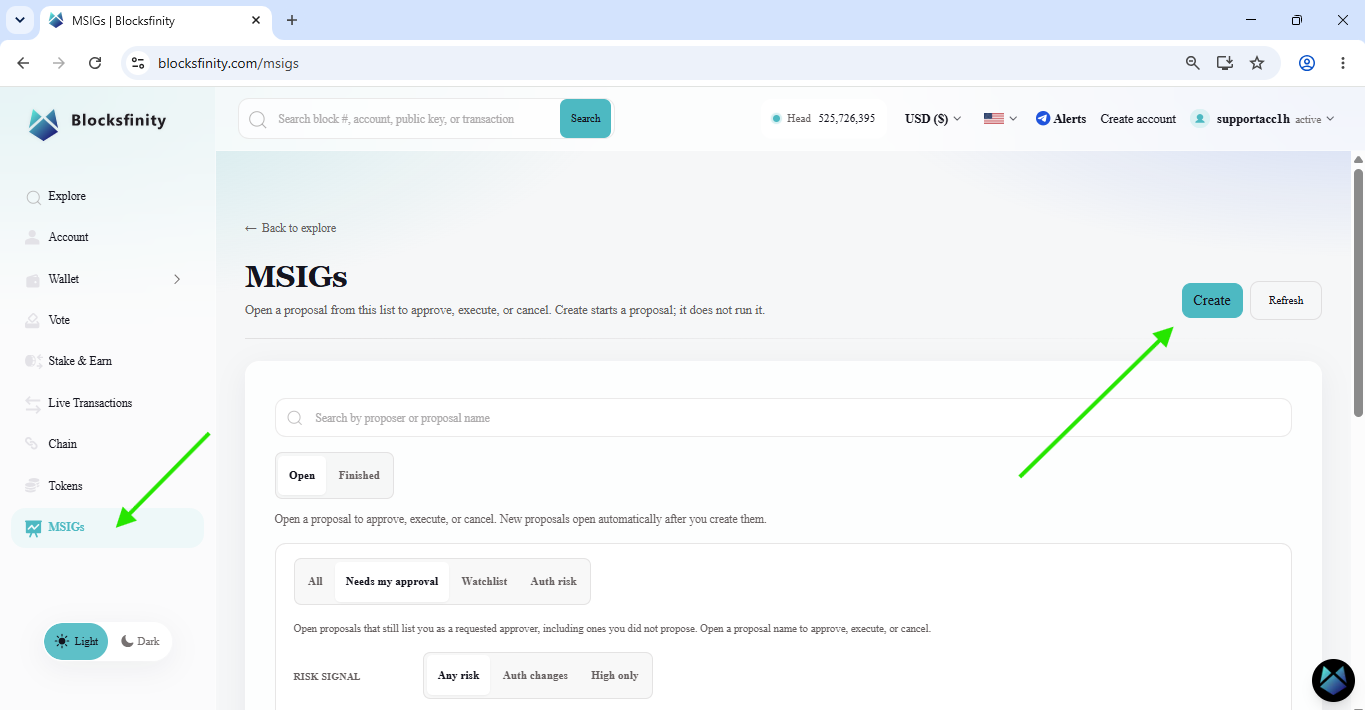Open the USD ($) currency dropdown

933,118
